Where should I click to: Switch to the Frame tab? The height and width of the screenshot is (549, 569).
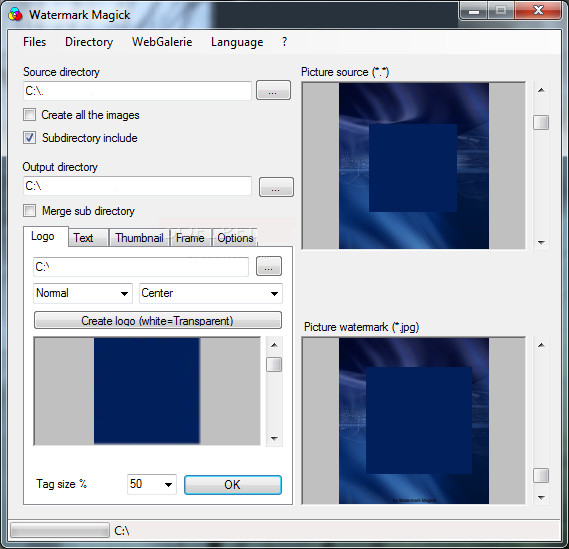click(190, 238)
